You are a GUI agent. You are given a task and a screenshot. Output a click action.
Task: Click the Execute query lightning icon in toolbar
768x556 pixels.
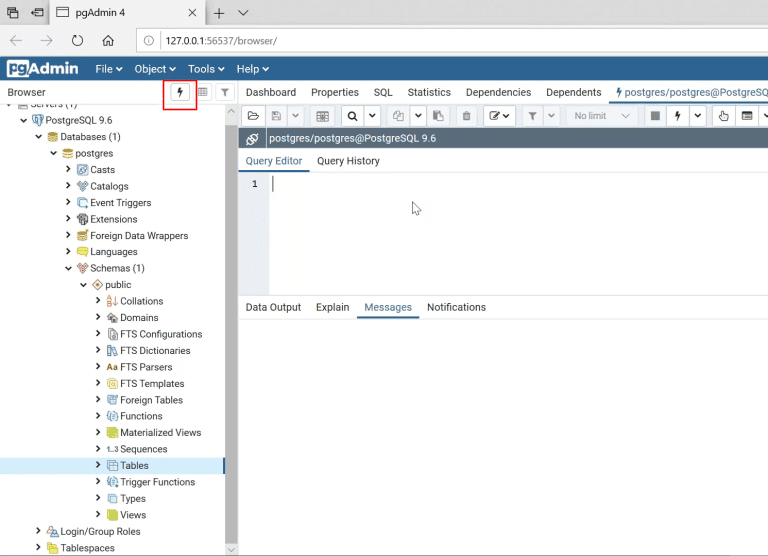[x=678, y=116]
